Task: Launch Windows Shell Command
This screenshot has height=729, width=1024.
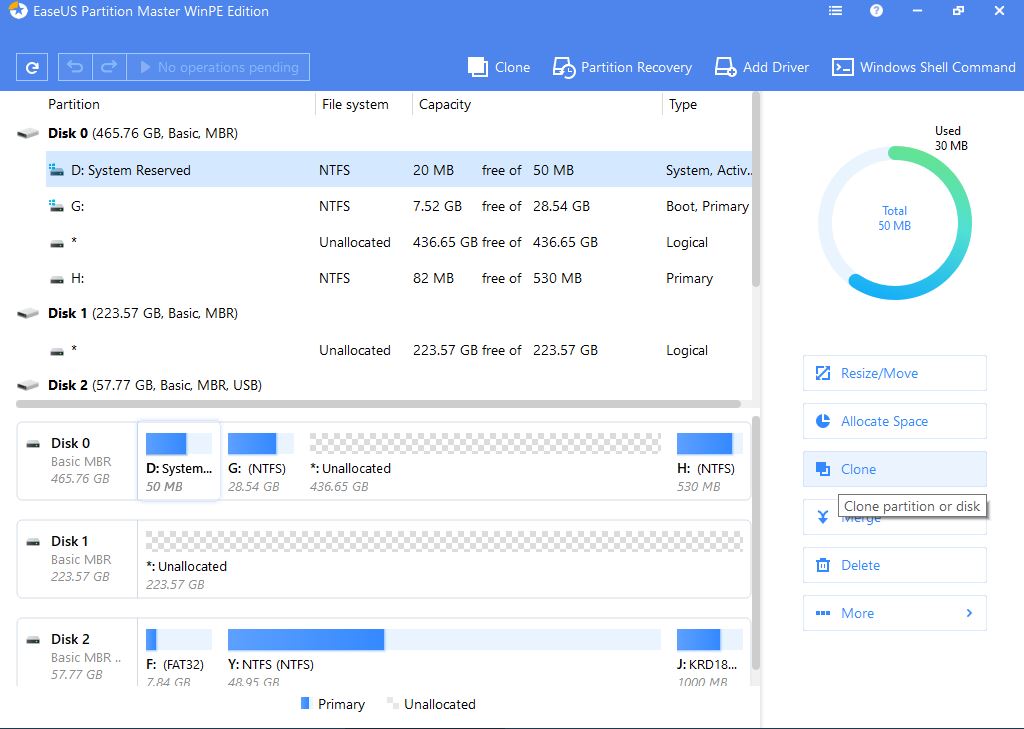Action: coord(924,67)
